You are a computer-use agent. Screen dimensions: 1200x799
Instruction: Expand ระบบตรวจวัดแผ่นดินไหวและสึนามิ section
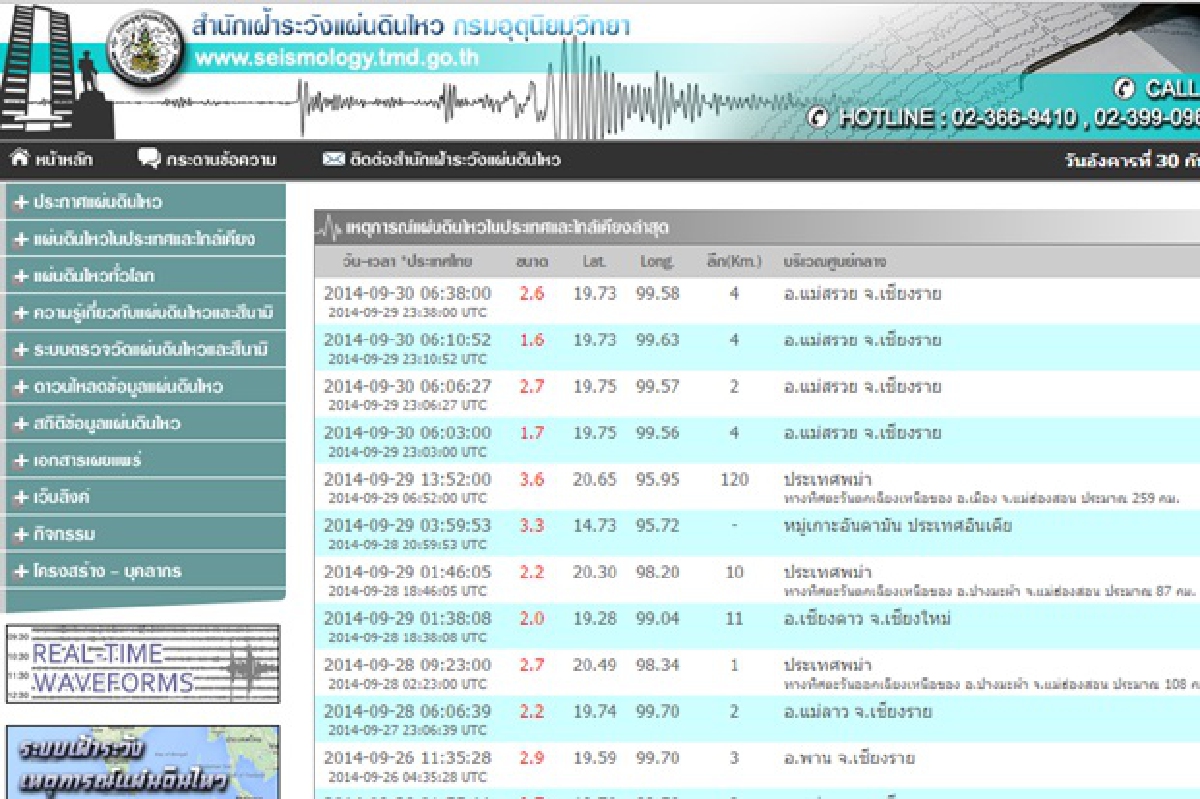click(x=145, y=350)
